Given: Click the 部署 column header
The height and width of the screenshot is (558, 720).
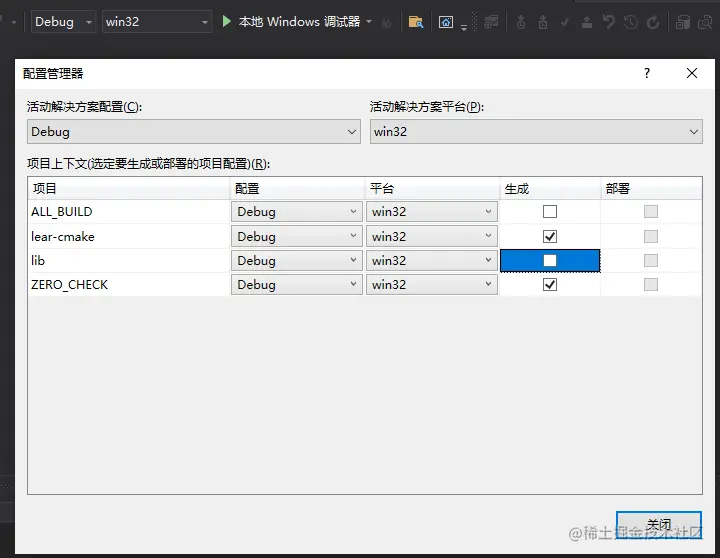Looking at the screenshot, I should click(652, 188).
